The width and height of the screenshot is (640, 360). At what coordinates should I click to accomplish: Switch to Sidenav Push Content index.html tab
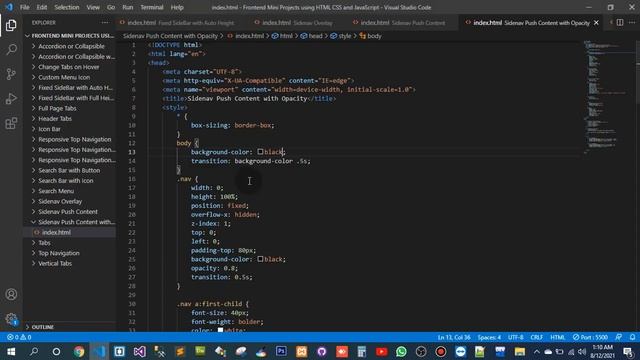coord(403,23)
